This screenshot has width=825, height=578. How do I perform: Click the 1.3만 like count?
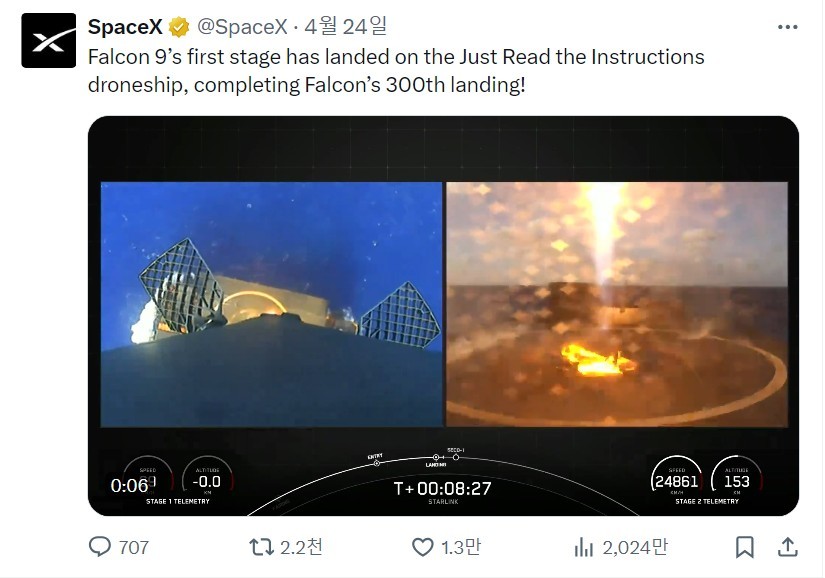click(461, 547)
